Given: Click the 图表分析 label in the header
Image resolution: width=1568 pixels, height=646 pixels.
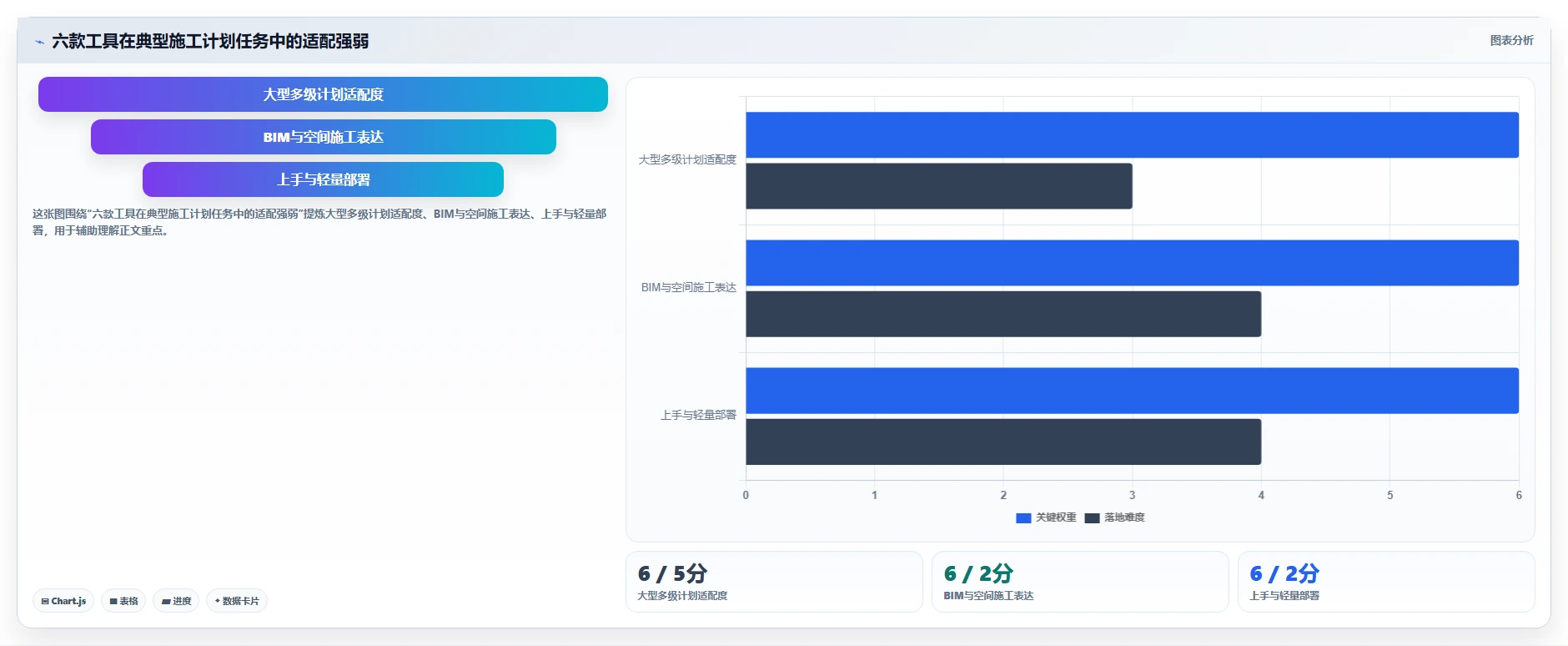Looking at the screenshot, I should click(x=1511, y=40).
